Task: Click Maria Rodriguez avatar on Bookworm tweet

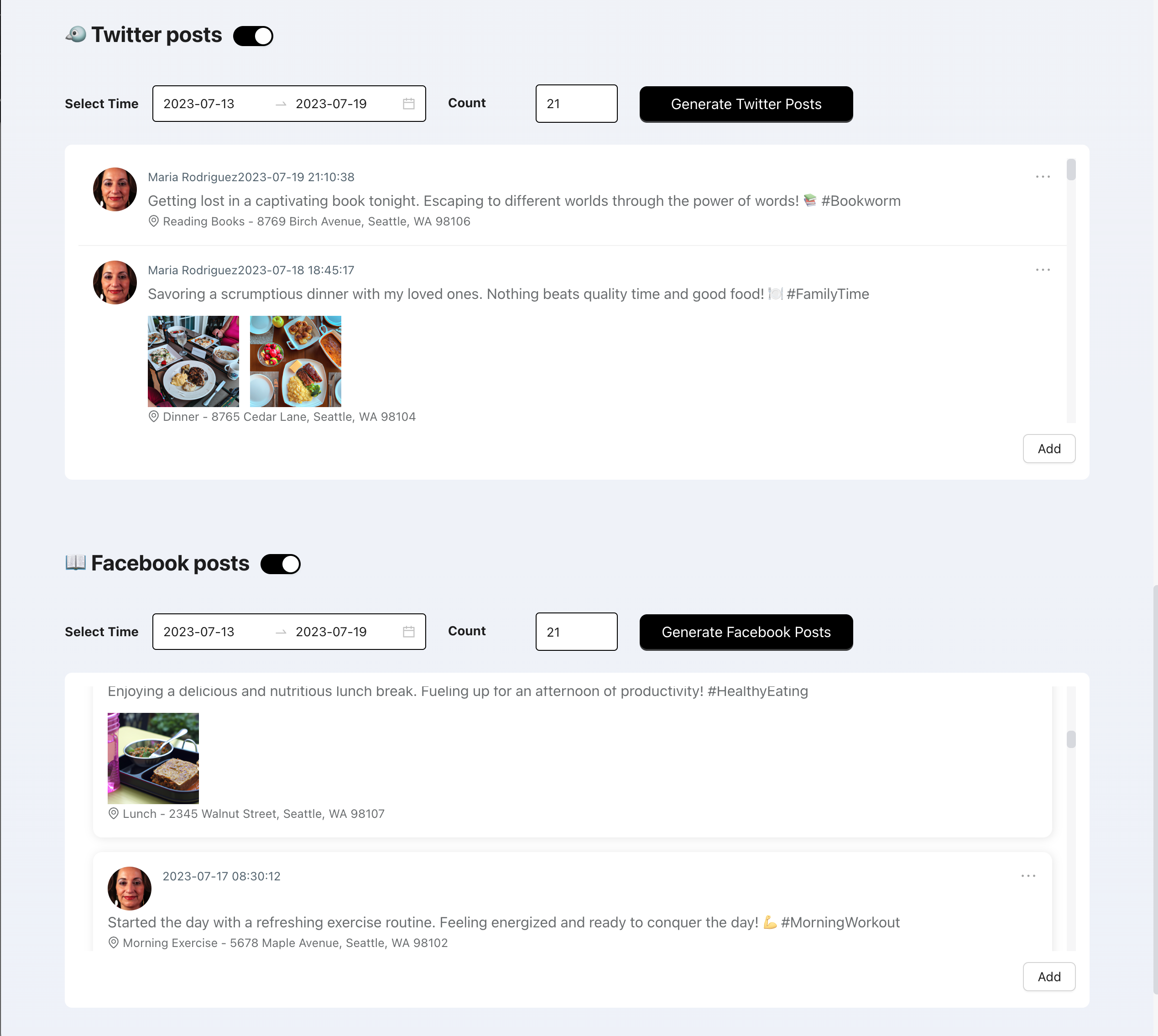Action: (x=115, y=189)
